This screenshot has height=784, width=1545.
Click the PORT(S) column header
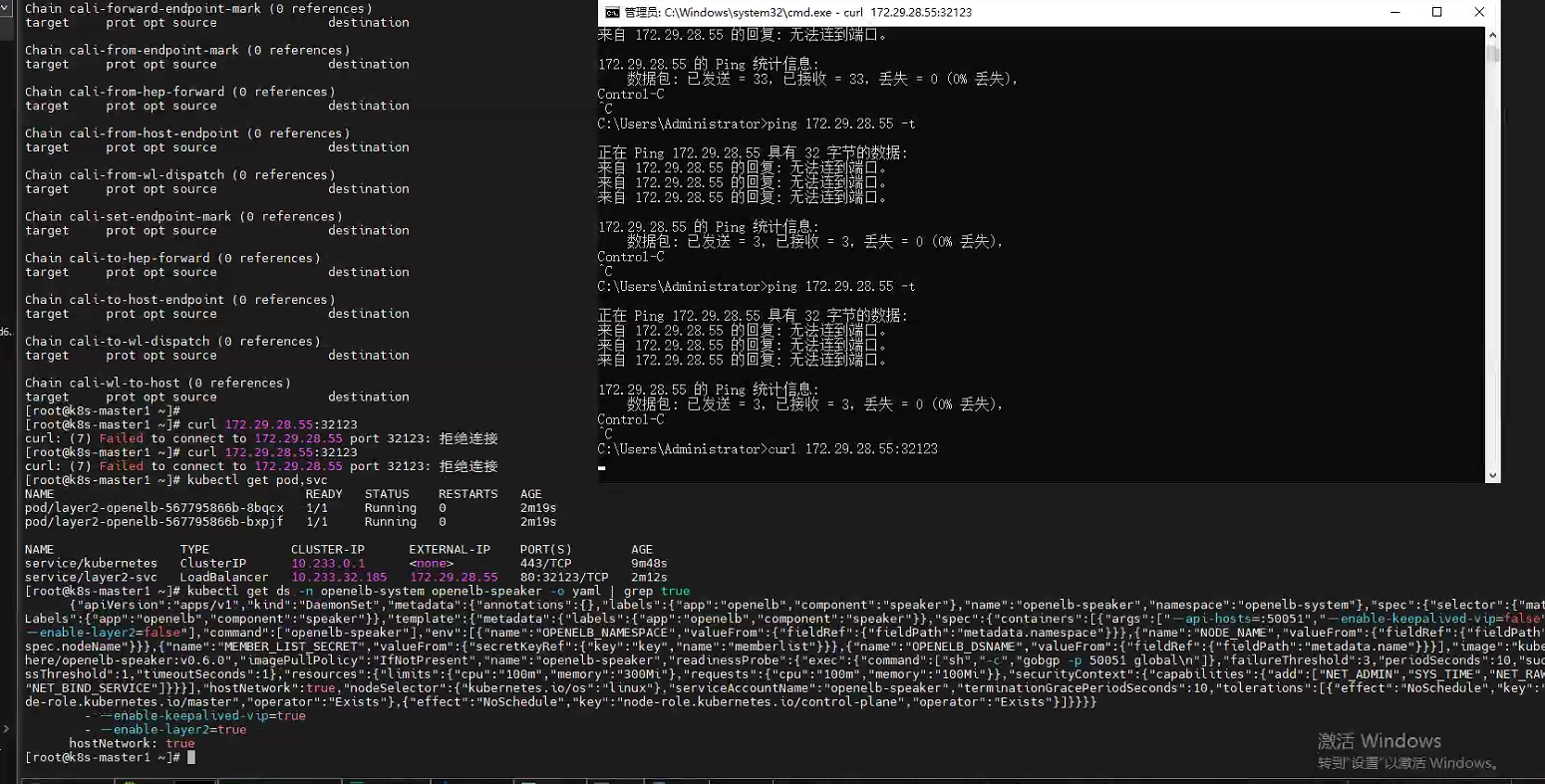[x=546, y=550]
